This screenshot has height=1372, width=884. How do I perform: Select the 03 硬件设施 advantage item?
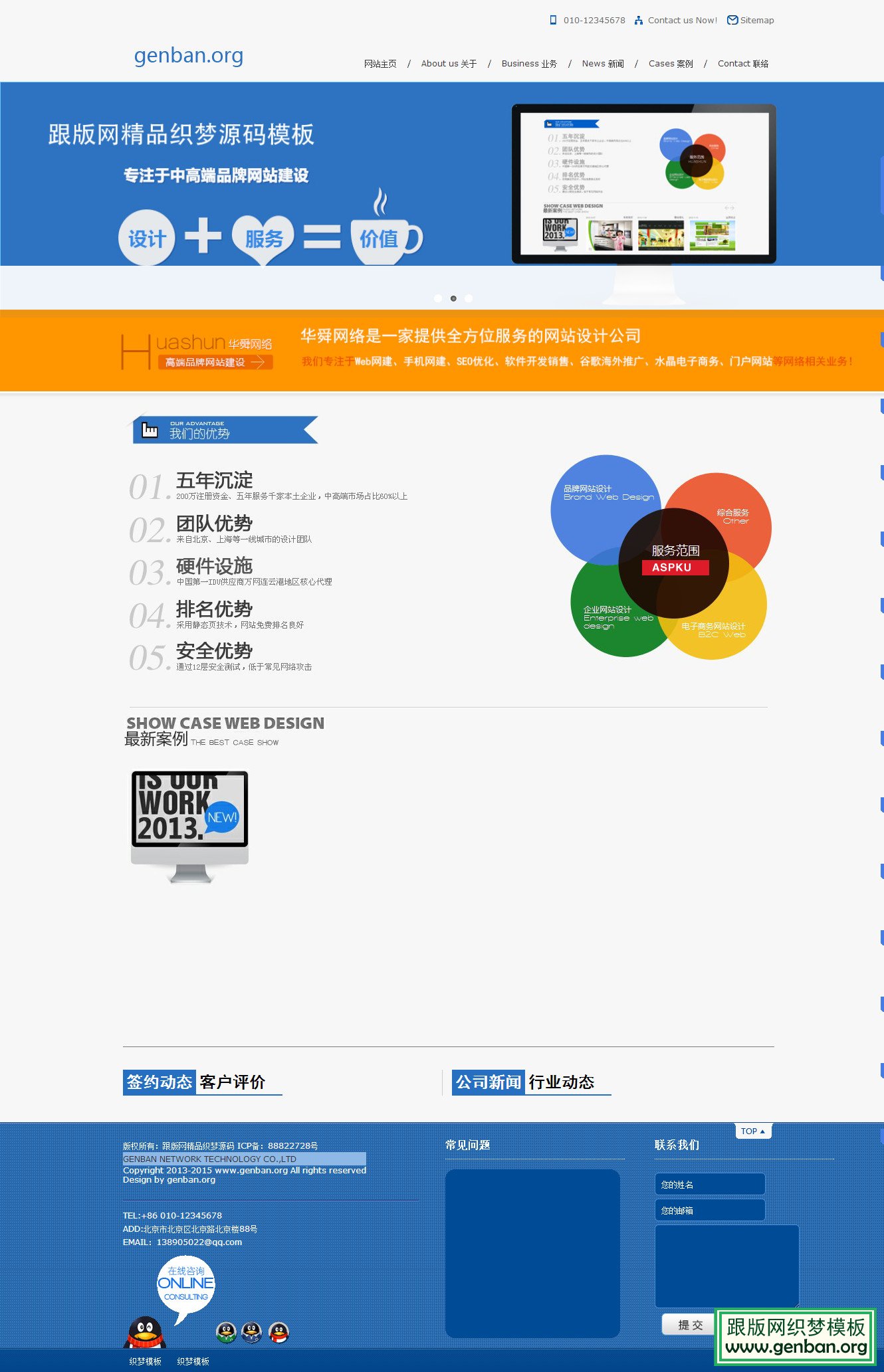(230, 572)
